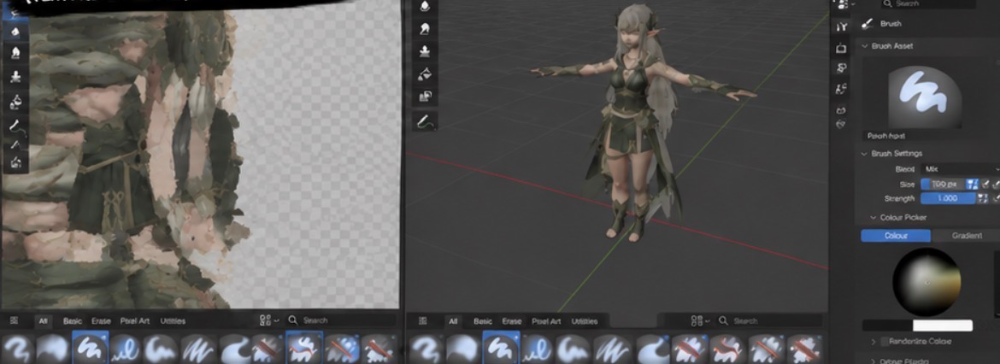
Task: Pick the cursive blue stroke brush in image editor shelf
Action: 126,349
